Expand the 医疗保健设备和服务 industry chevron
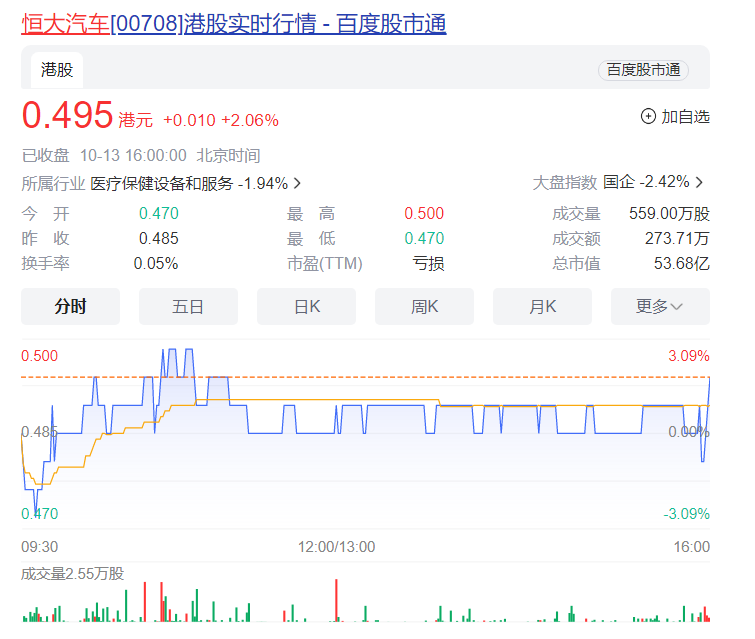Image resolution: width=755 pixels, height=639 pixels. 297,183
